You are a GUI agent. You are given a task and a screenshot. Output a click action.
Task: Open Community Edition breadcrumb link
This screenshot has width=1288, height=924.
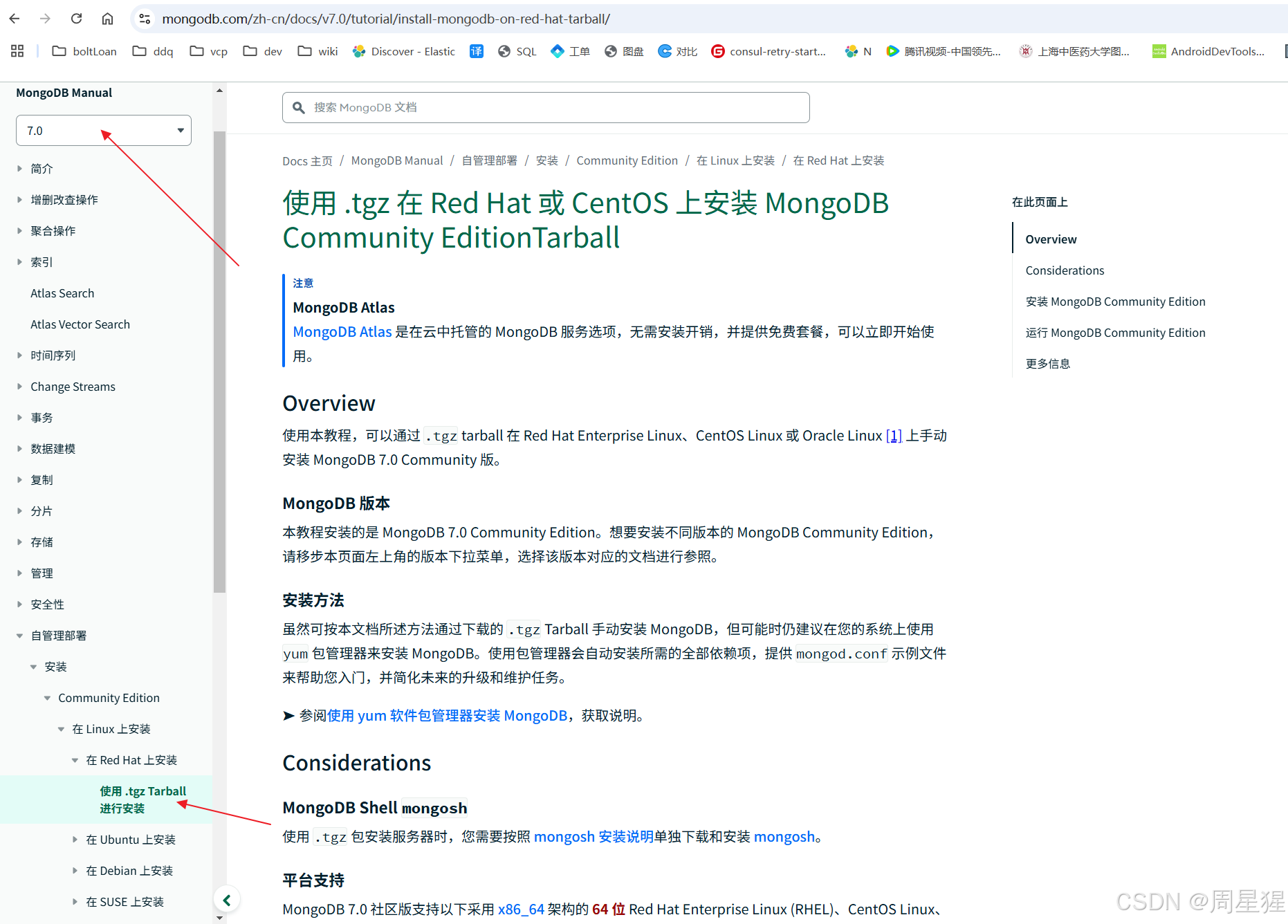pyautogui.click(x=627, y=160)
